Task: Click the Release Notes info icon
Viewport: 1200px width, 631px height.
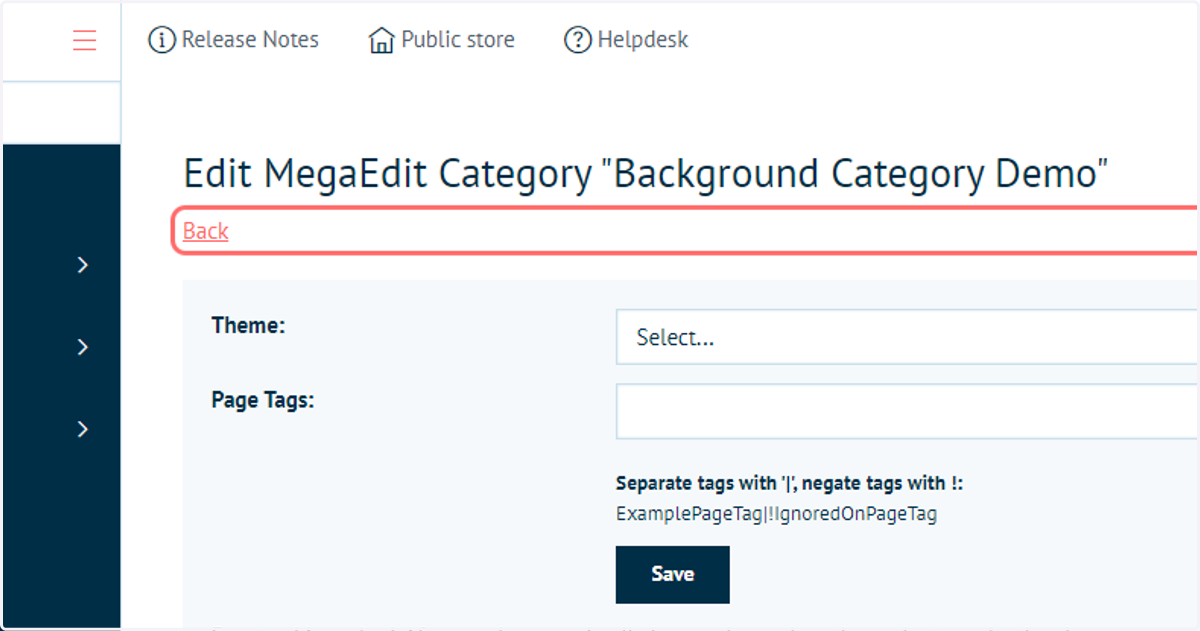Action: [162, 40]
